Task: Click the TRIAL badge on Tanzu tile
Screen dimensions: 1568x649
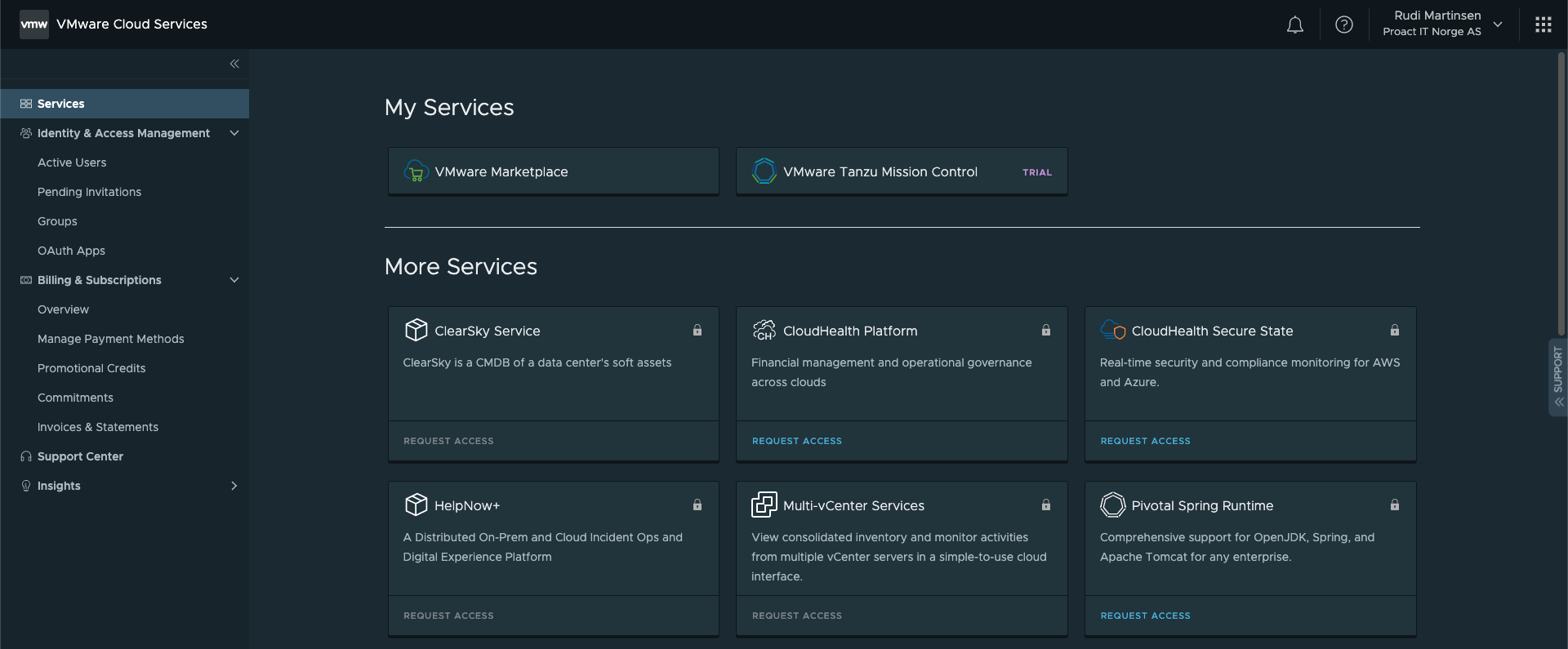Action: (x=1037, y=172)
